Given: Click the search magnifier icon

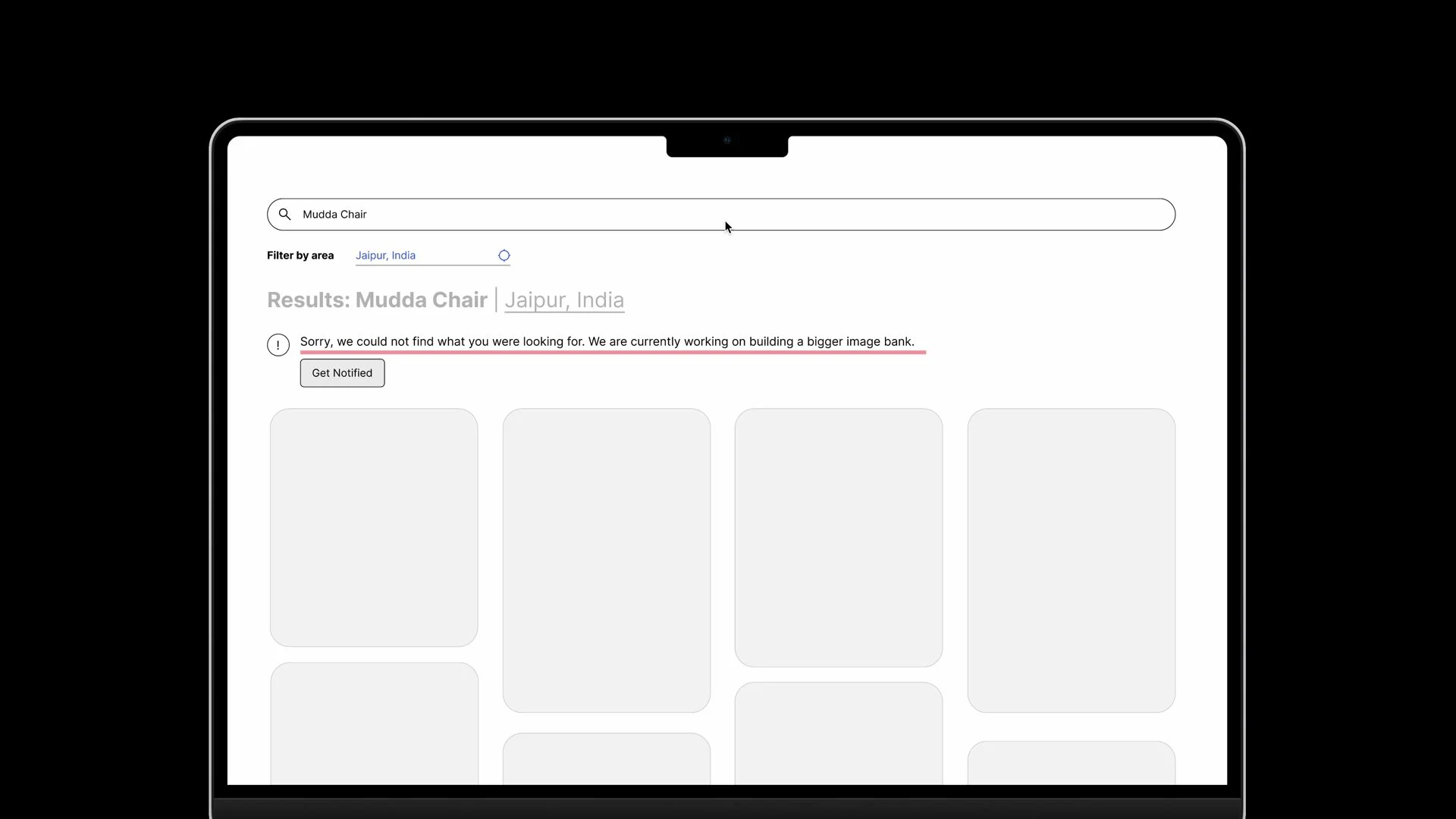Looking at the screenshot, I should point(284,215).
